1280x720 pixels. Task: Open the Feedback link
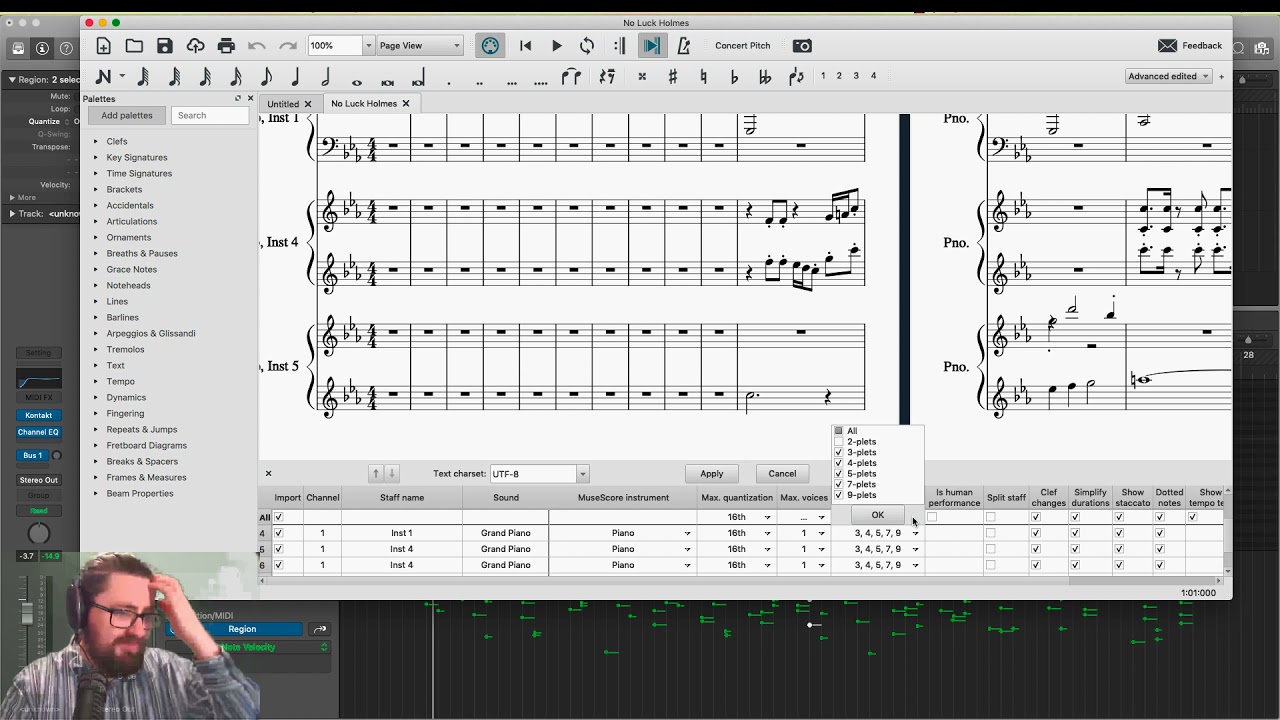[x=1190, y=46]
